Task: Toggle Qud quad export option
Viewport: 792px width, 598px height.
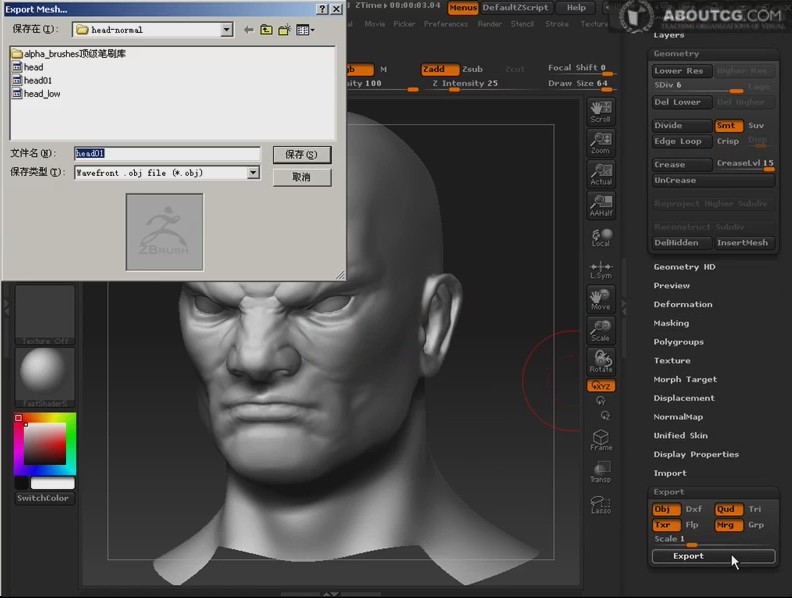Action: (x=728, y=509)
